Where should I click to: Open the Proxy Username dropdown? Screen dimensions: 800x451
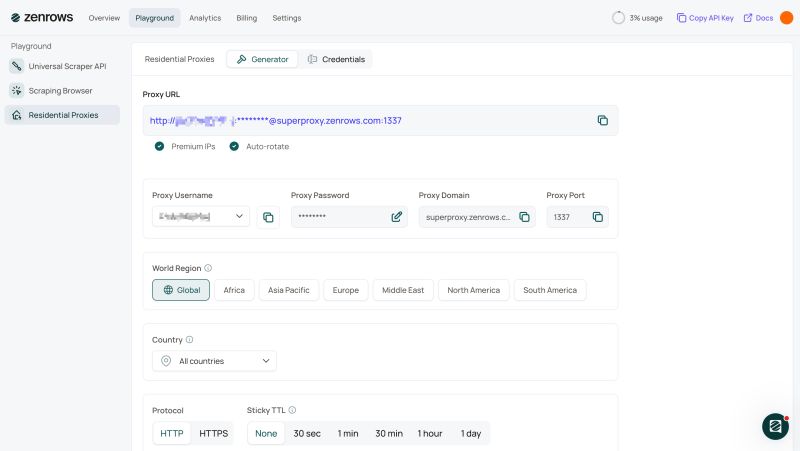click(201, 216)
